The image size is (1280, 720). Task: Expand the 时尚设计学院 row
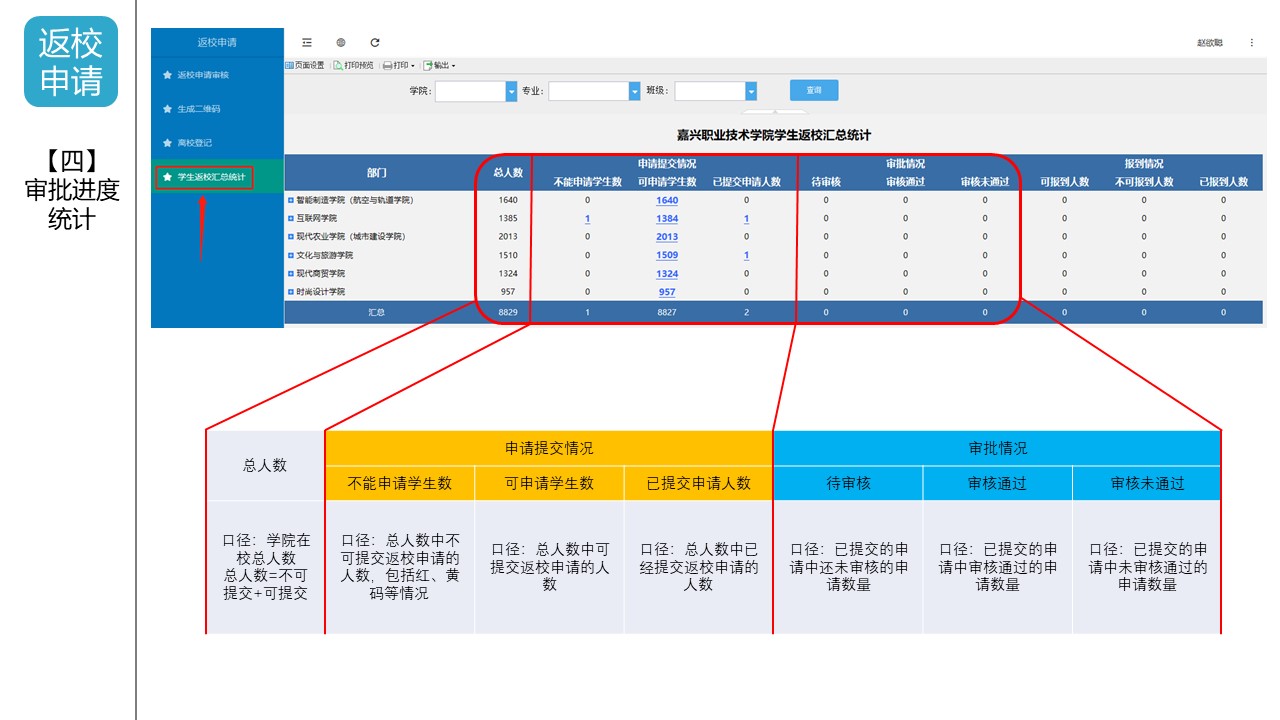(x=291, y=292)
